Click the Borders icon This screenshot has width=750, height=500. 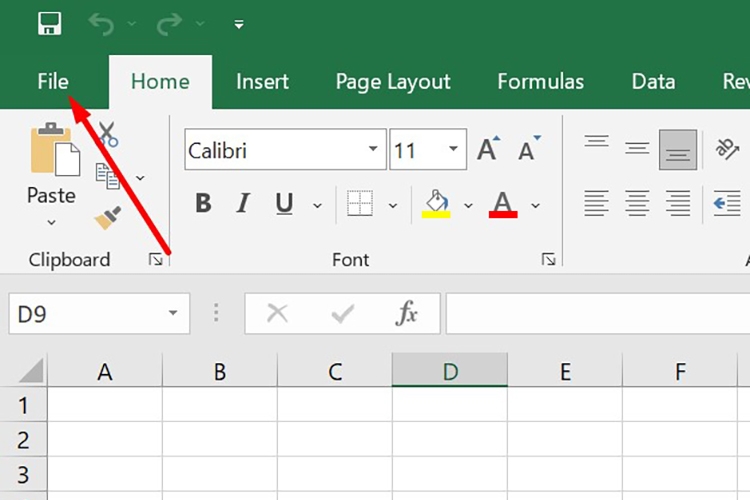360,203
